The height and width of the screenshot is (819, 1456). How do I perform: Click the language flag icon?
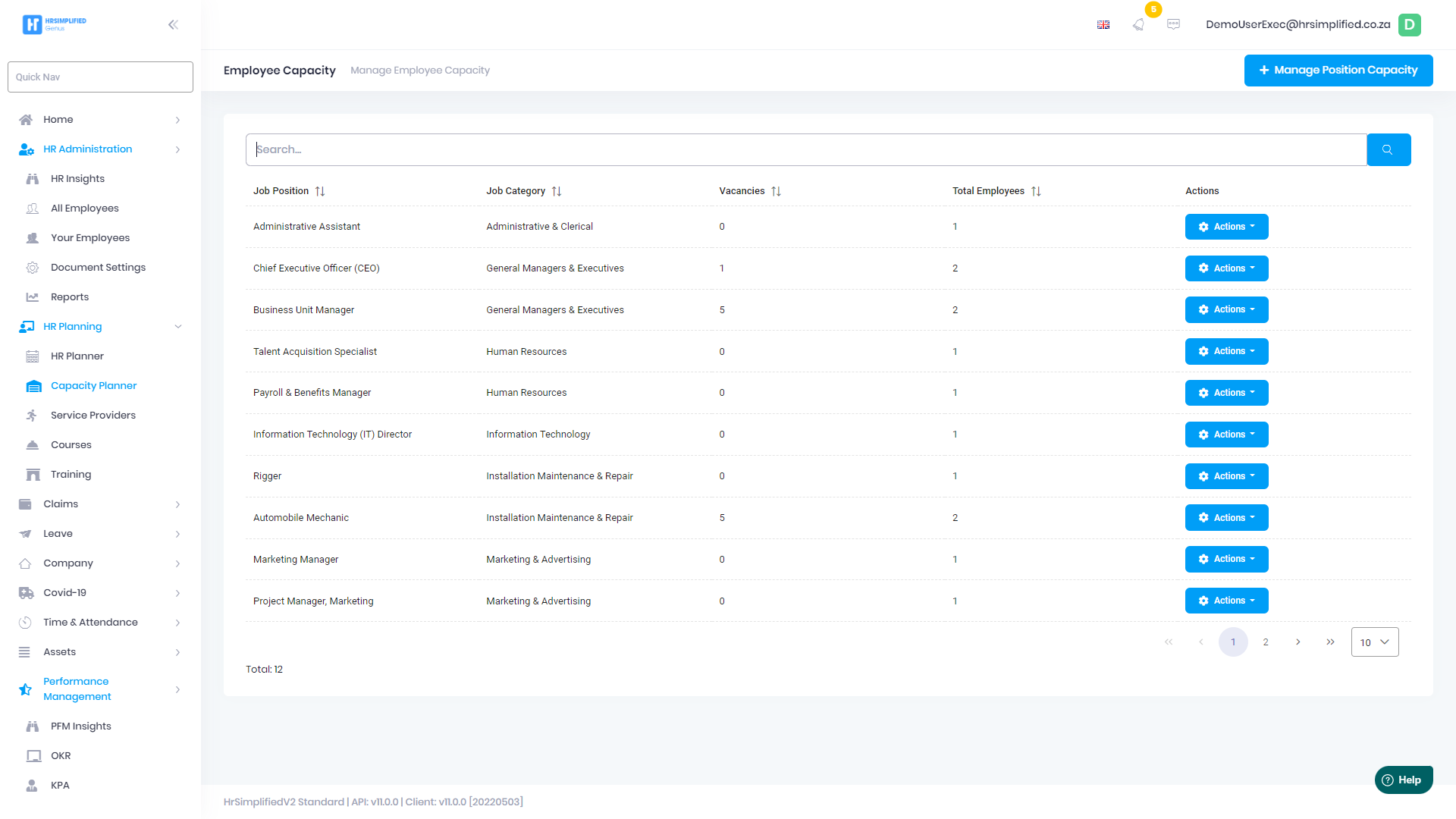coord(1103,24)
